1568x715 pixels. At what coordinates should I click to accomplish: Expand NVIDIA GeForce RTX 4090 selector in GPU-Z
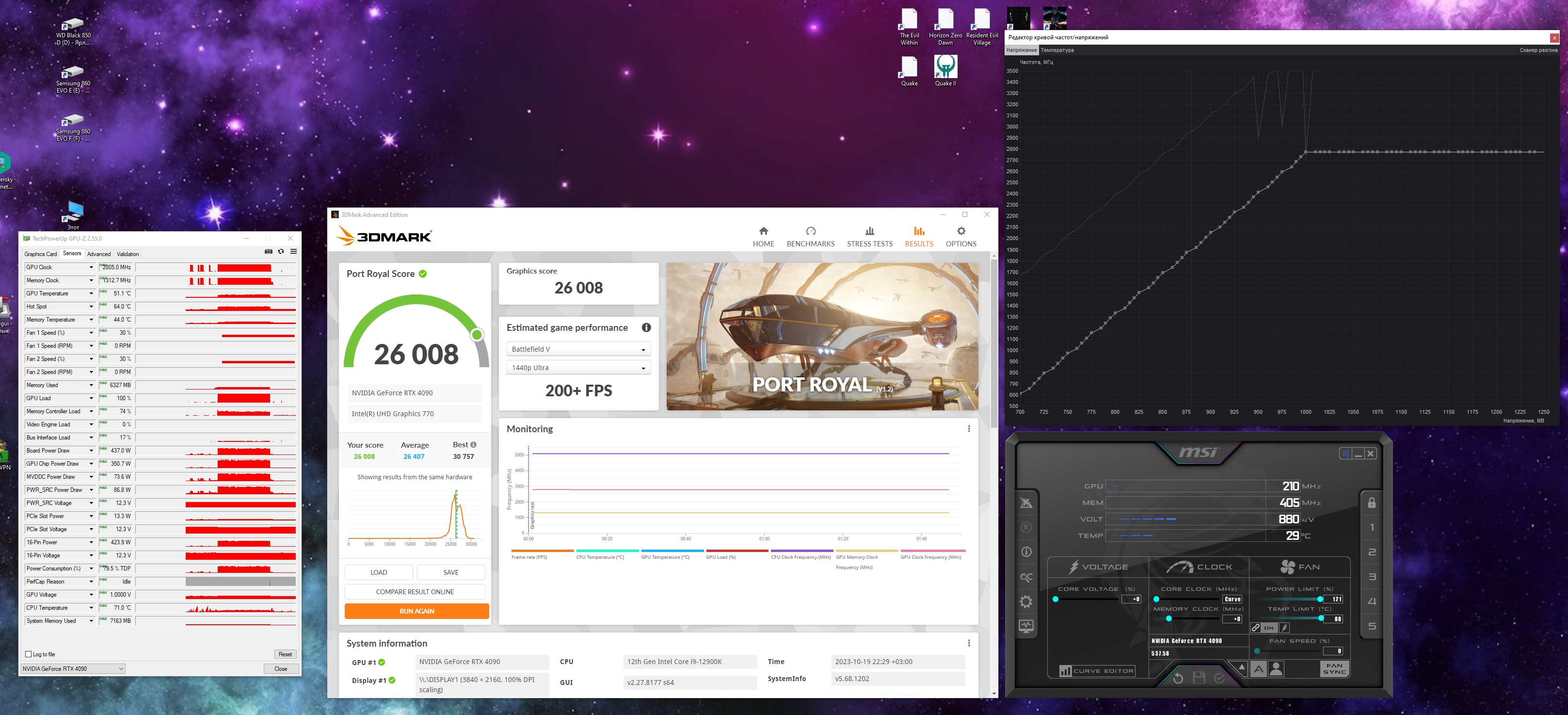[73, 669]
